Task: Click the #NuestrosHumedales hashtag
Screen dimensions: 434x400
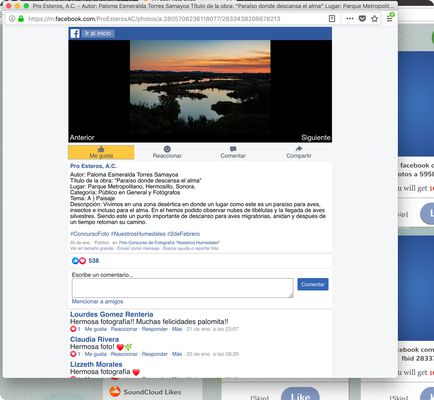Action: click(138, 234)
